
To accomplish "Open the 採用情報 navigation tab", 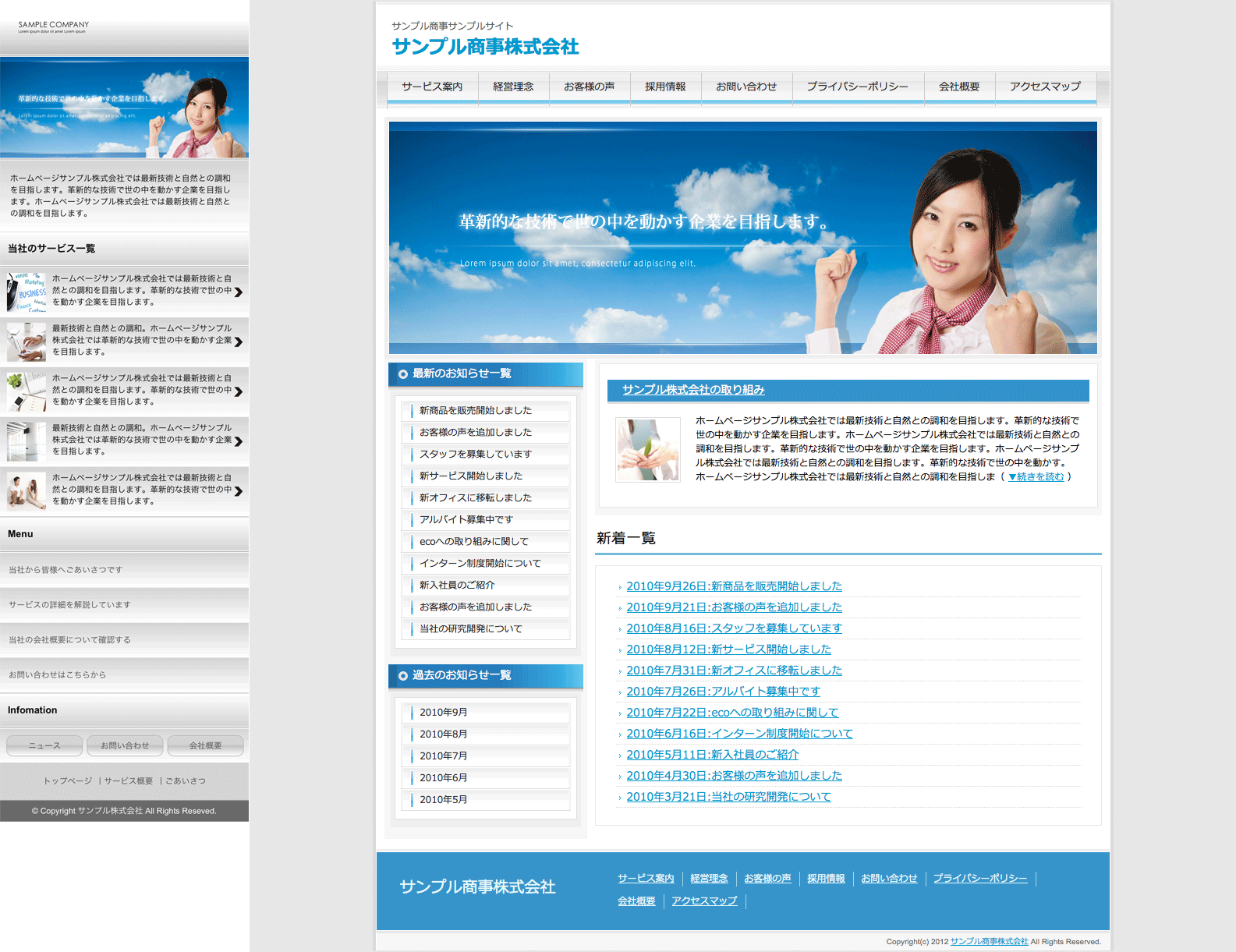I will click(x=665, y=87).
